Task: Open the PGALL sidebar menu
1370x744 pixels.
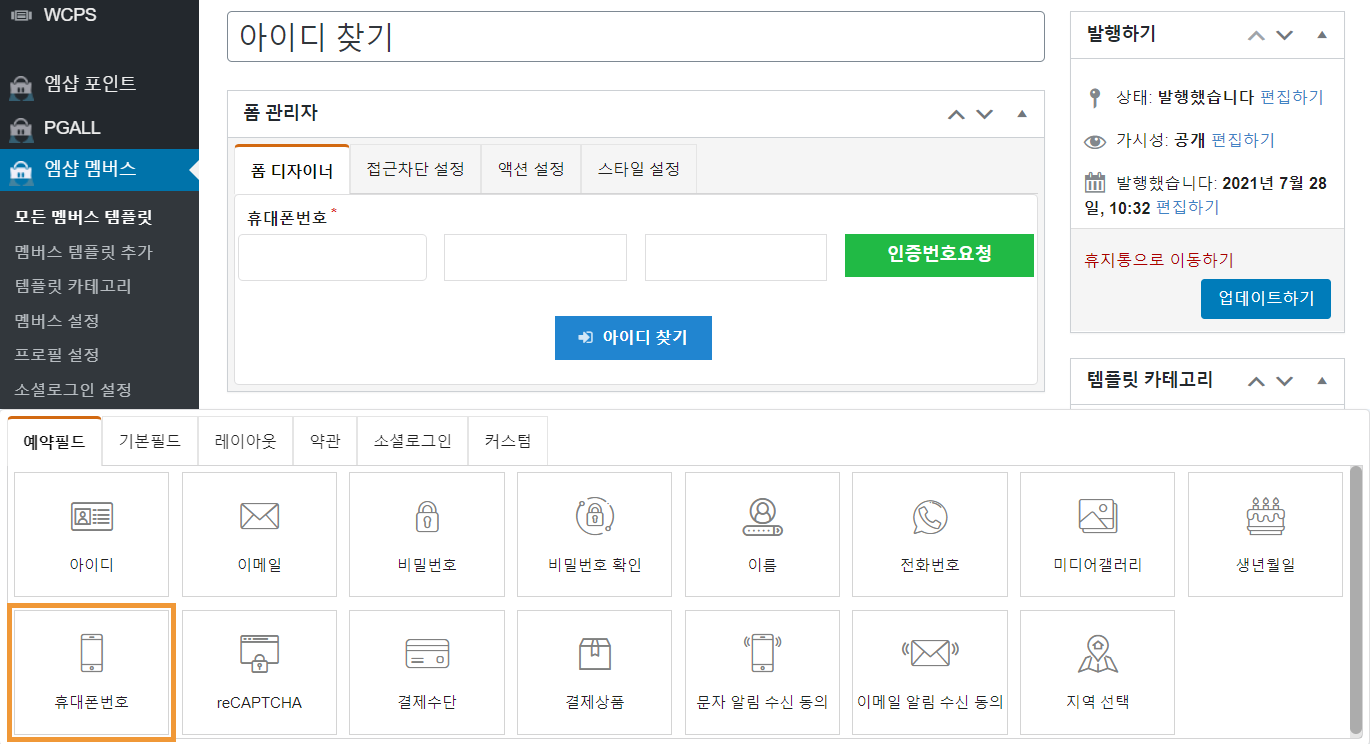Action: tap(99, 128)
